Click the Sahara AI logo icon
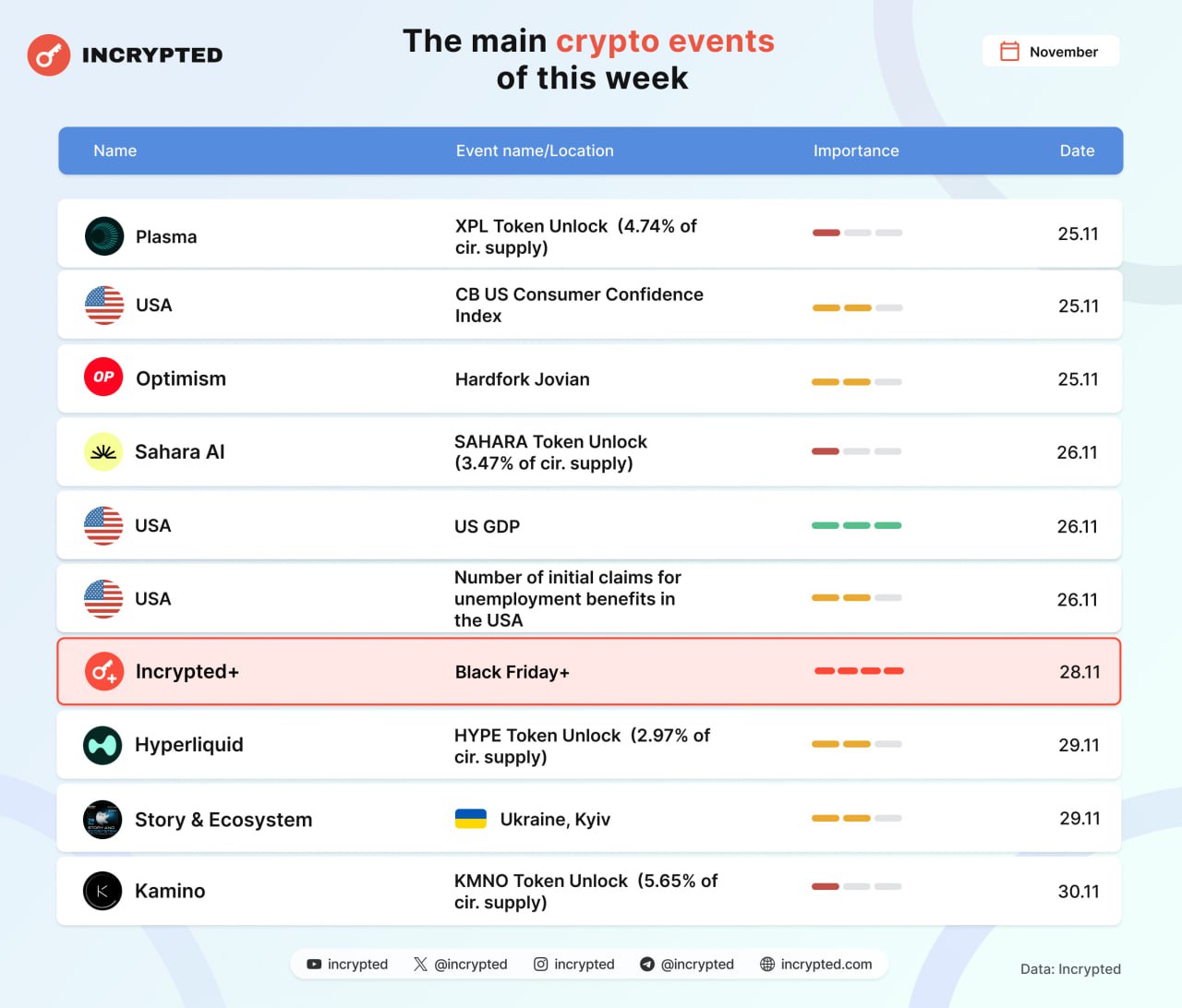This screenshot has height=1008, width=1182. 103,451
